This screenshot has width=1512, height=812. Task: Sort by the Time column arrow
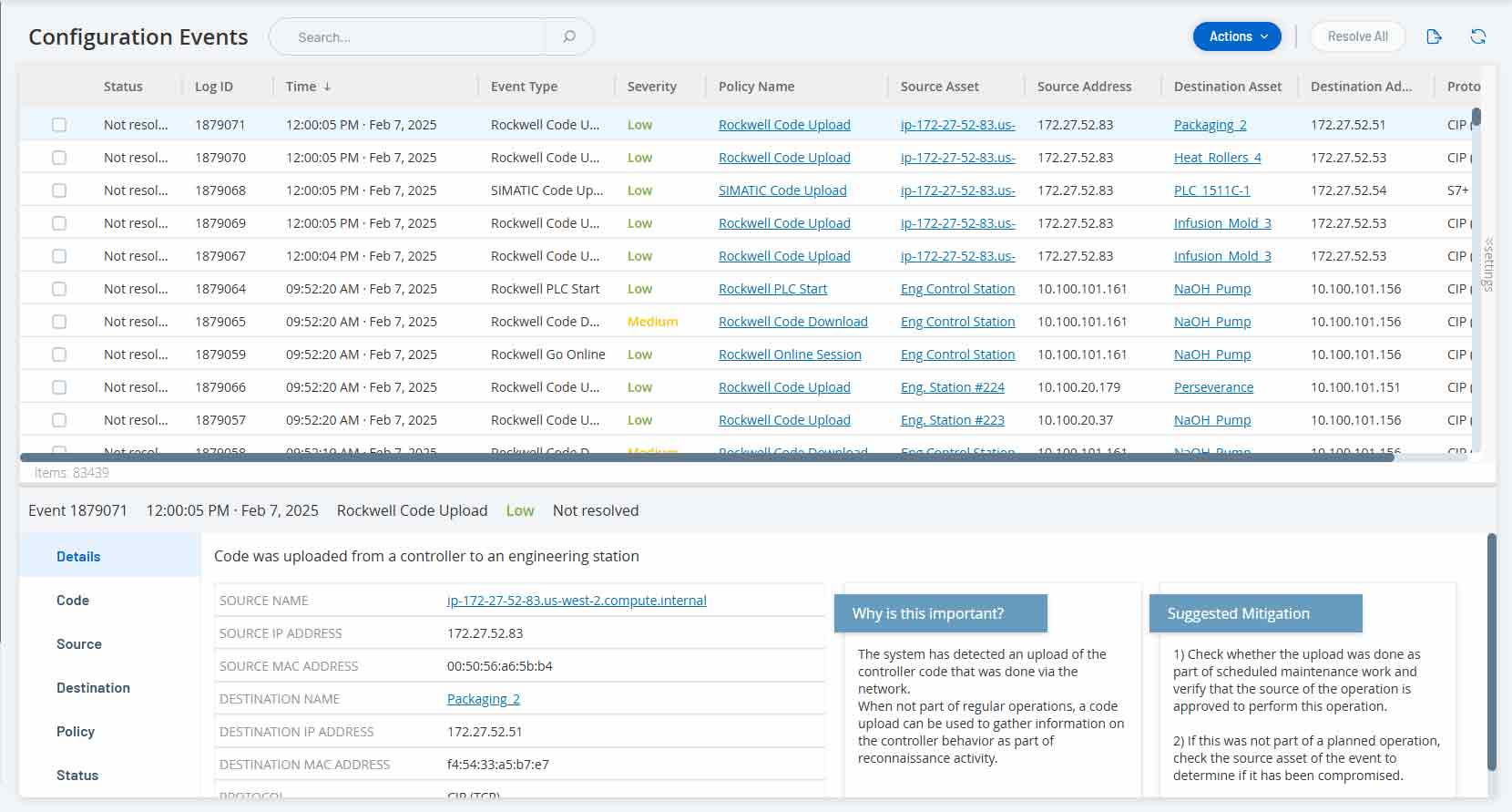(327, 87)
